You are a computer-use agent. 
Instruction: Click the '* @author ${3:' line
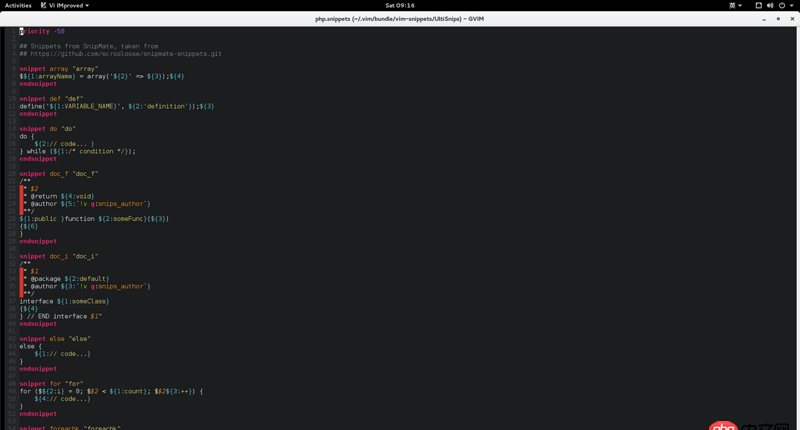87,286
